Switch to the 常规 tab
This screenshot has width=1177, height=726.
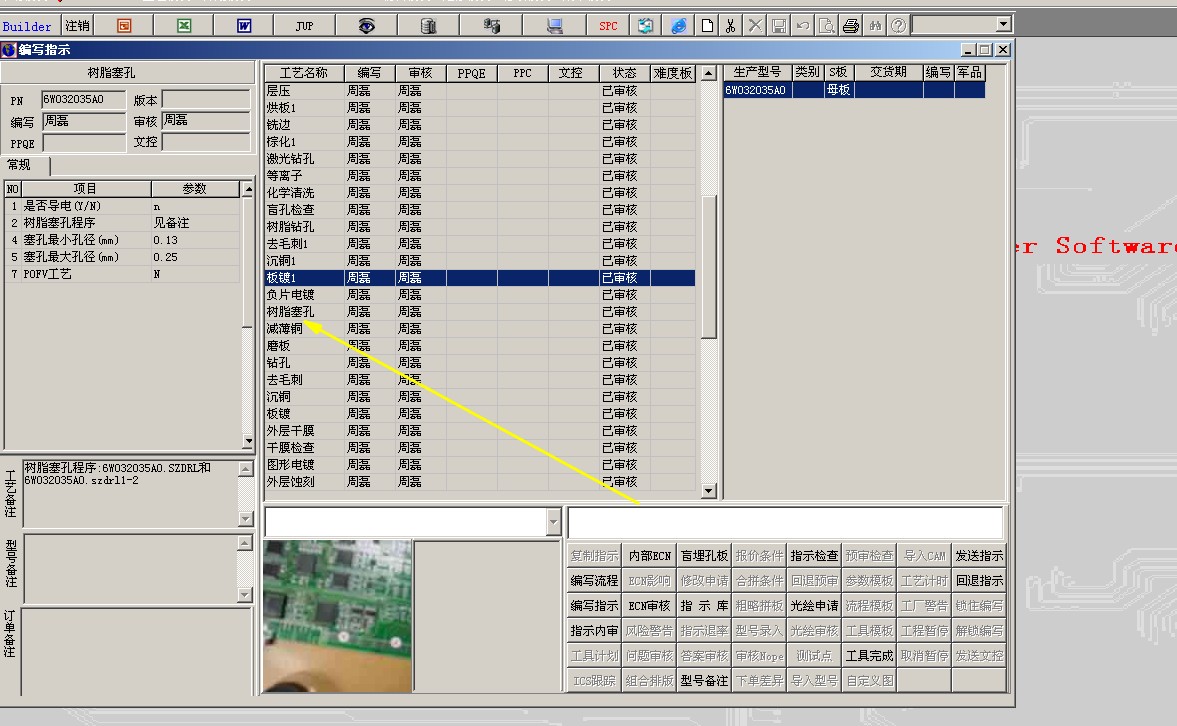point(20,165)
